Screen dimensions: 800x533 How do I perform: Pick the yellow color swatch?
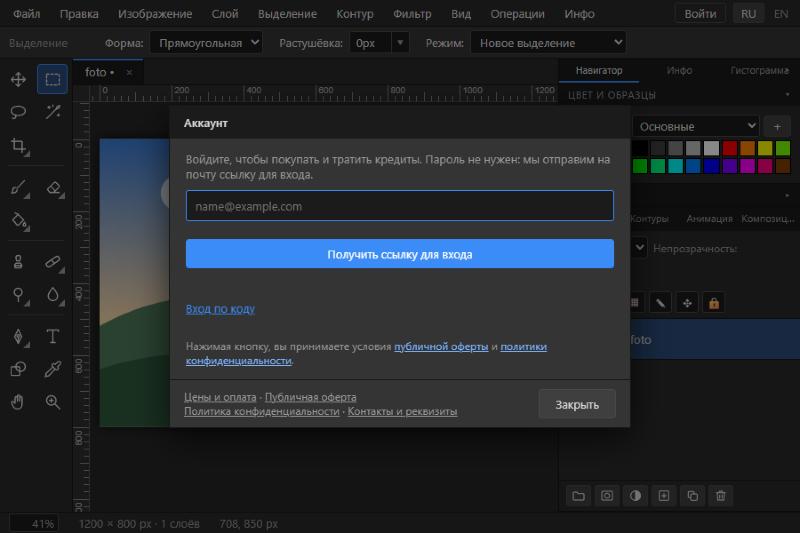pyautogui.click(x=765, y=148)
